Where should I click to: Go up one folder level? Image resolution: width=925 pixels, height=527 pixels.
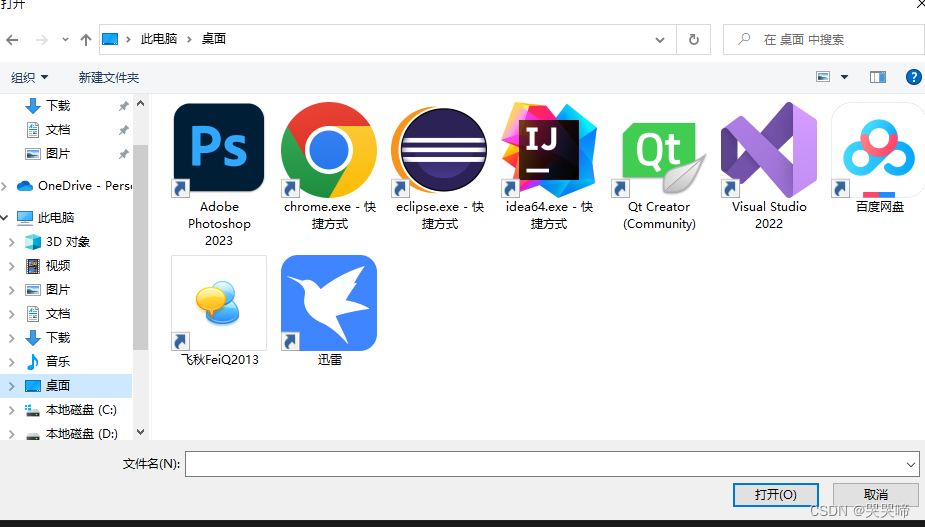(86, 40)
